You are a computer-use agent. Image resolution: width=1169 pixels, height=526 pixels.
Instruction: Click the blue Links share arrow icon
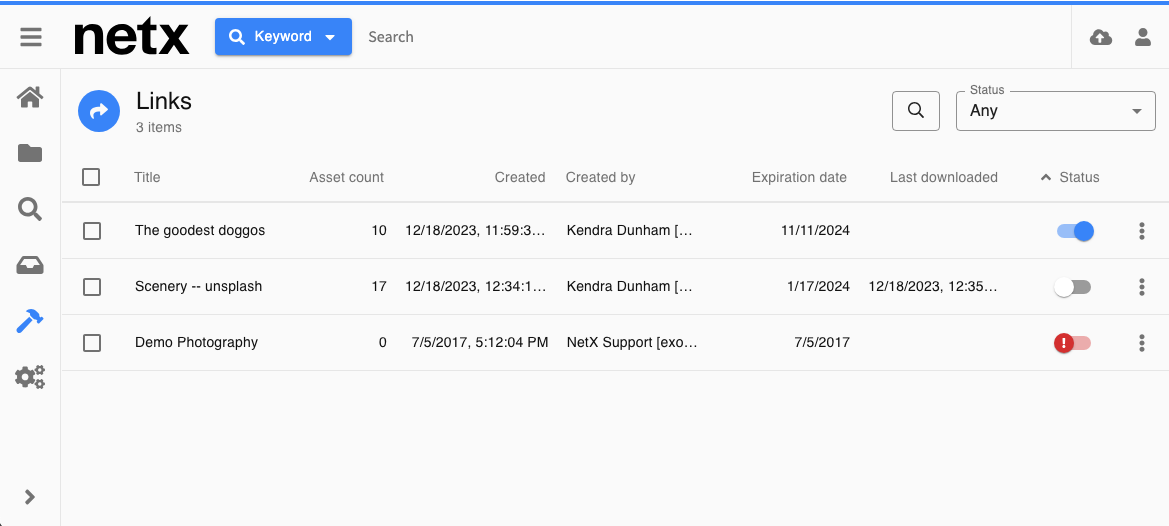[x=99, y=111]
